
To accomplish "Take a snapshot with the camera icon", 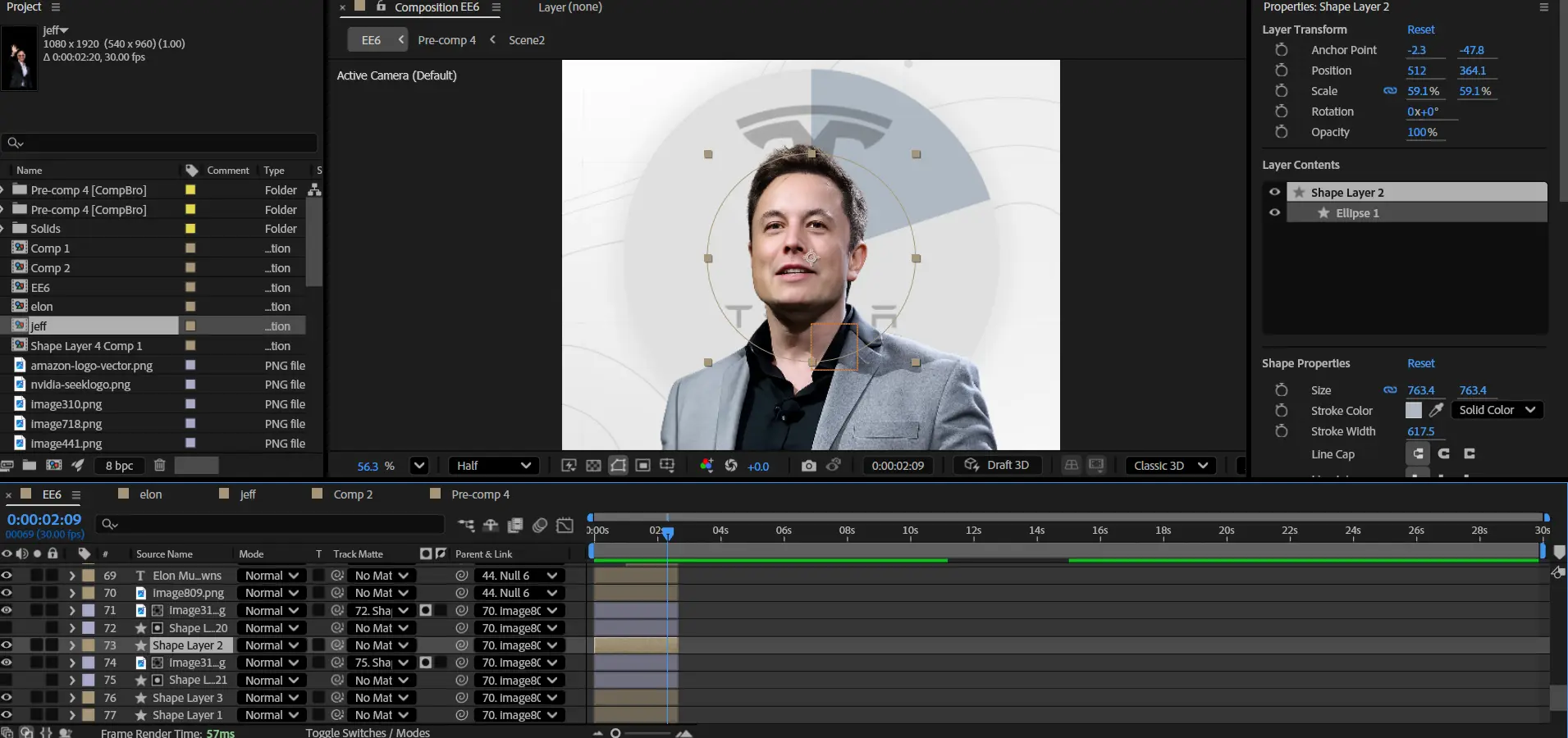I will (808, 466).
